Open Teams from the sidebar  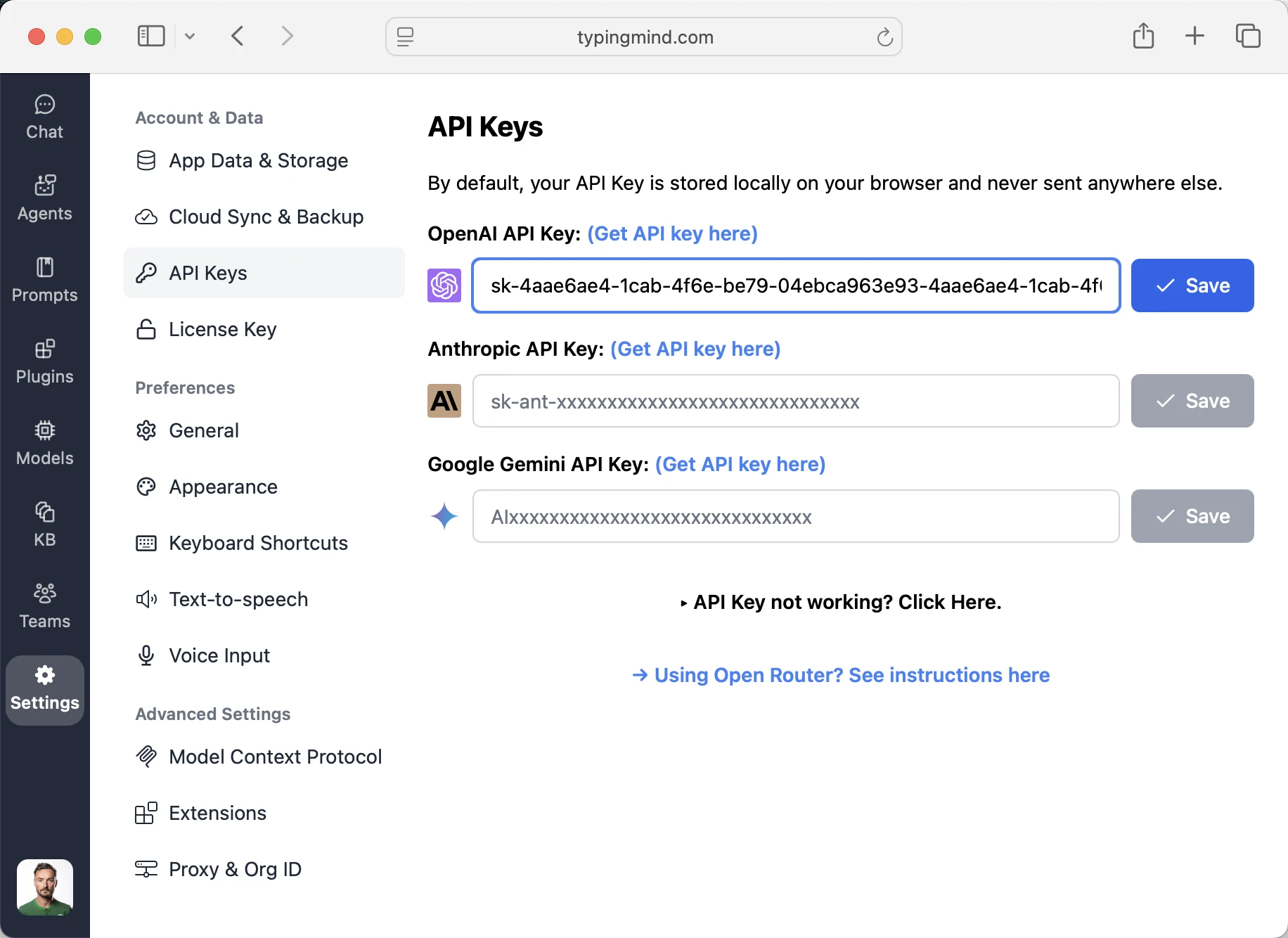click(44, 605)
